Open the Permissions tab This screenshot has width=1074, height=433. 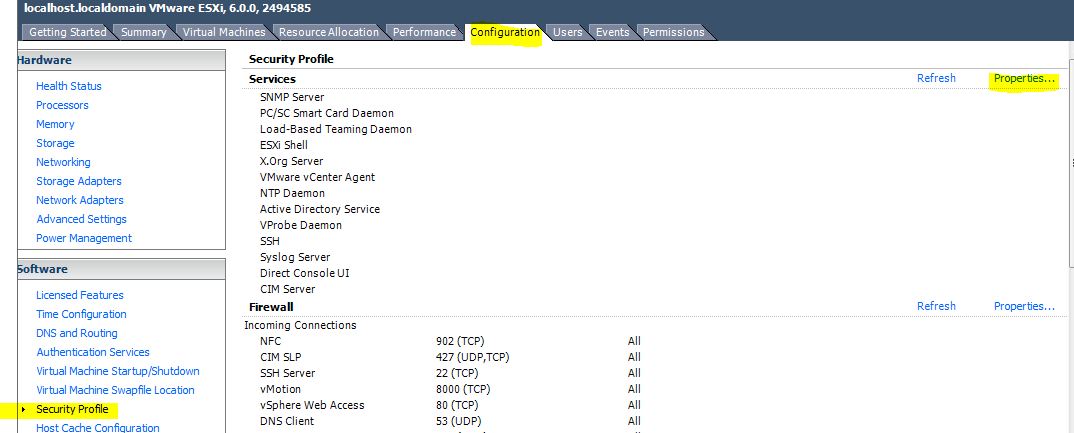[673, 32]
